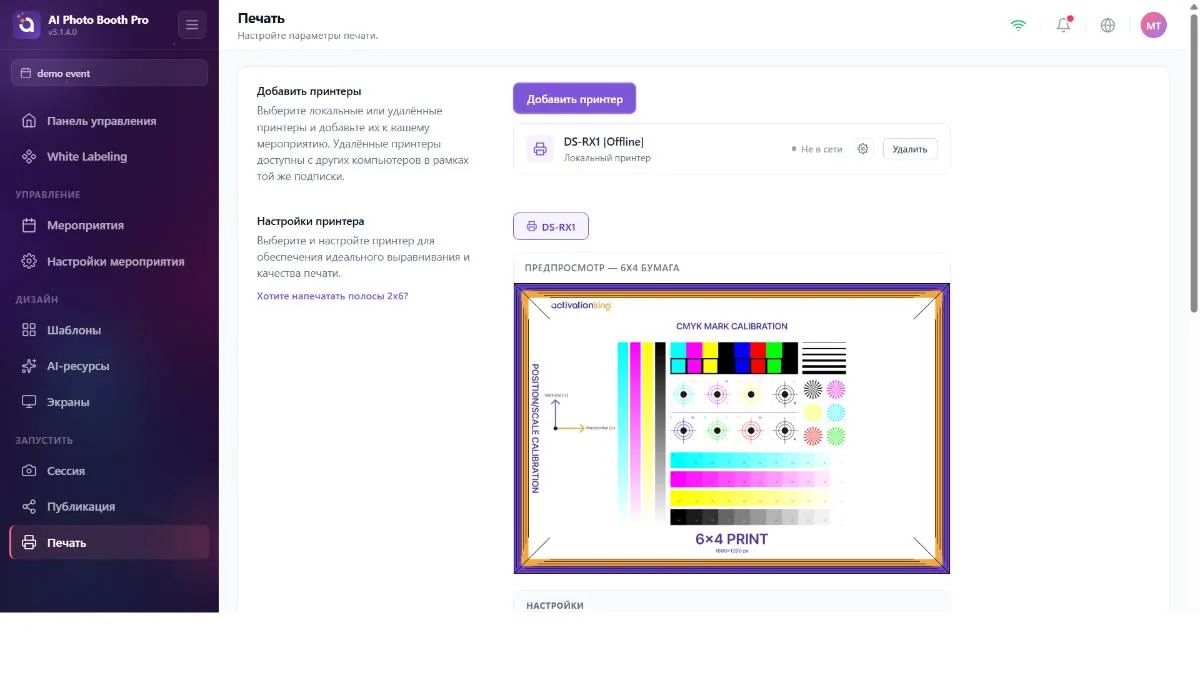Click the page vertical scrollbar
Screen dimensions: 1200x675
pyautogui.click(x=1194, y=160)
